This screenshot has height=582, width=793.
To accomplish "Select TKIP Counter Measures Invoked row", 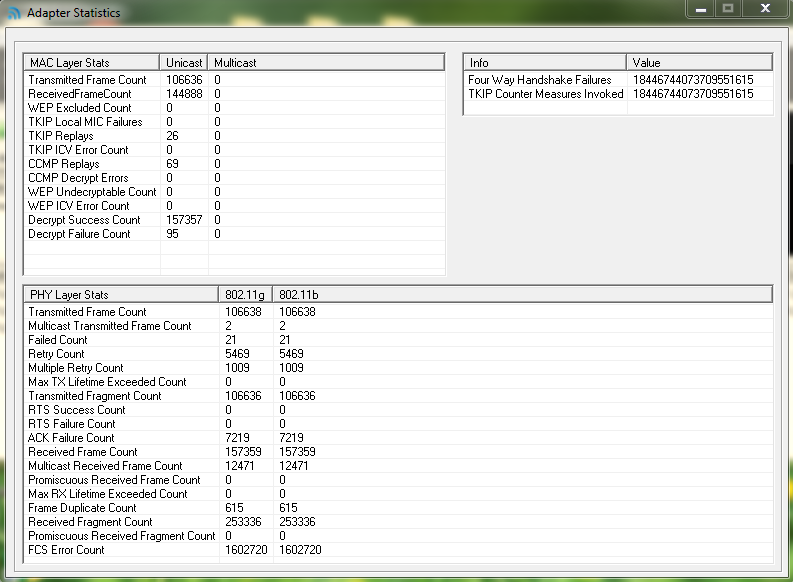I will 619,94.
